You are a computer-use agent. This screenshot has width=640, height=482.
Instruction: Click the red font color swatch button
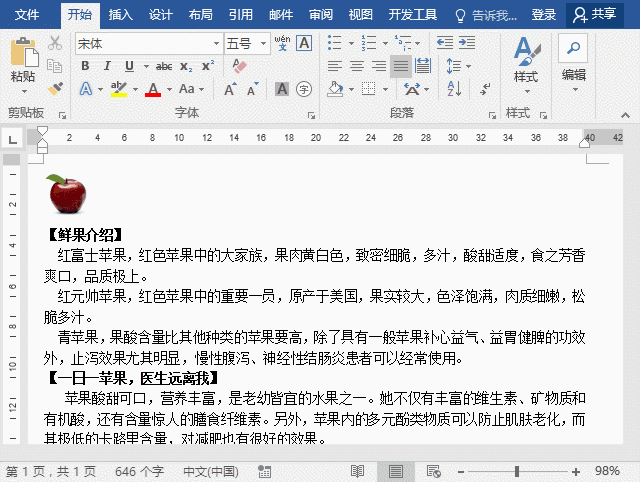pos(152,89)
